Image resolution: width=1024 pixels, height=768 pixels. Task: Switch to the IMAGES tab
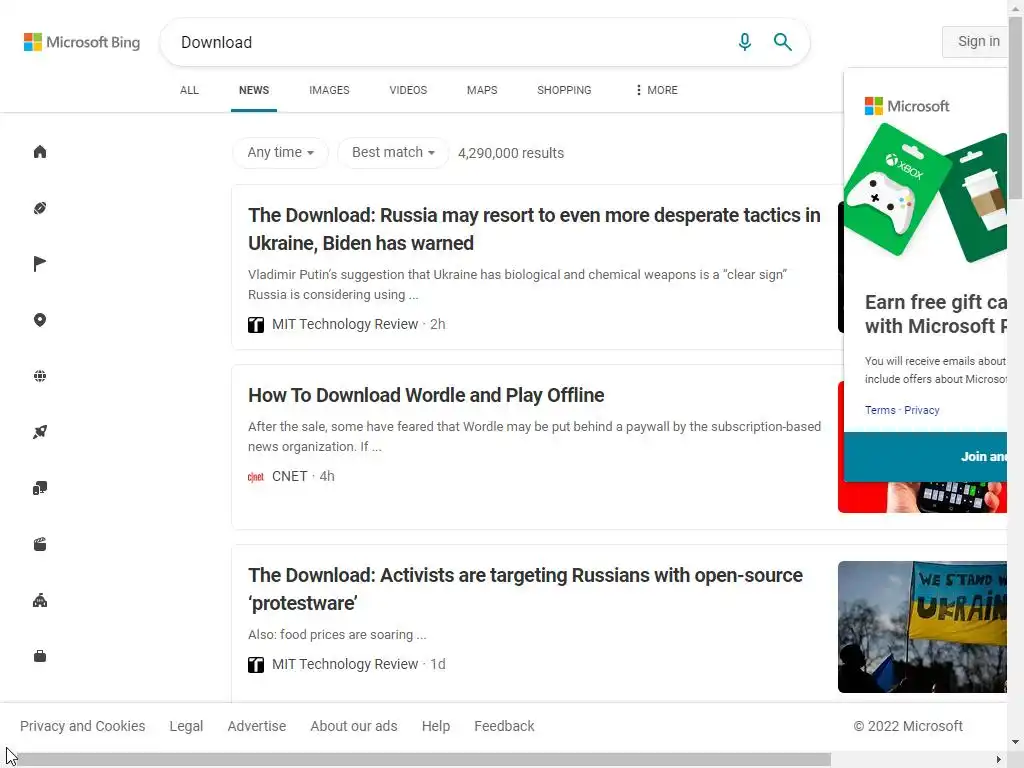pos(329,90)
